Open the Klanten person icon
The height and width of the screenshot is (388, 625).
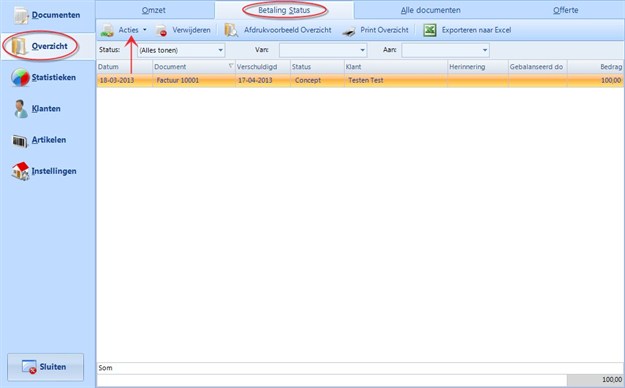pyautogui.click(x=20, y=109)
